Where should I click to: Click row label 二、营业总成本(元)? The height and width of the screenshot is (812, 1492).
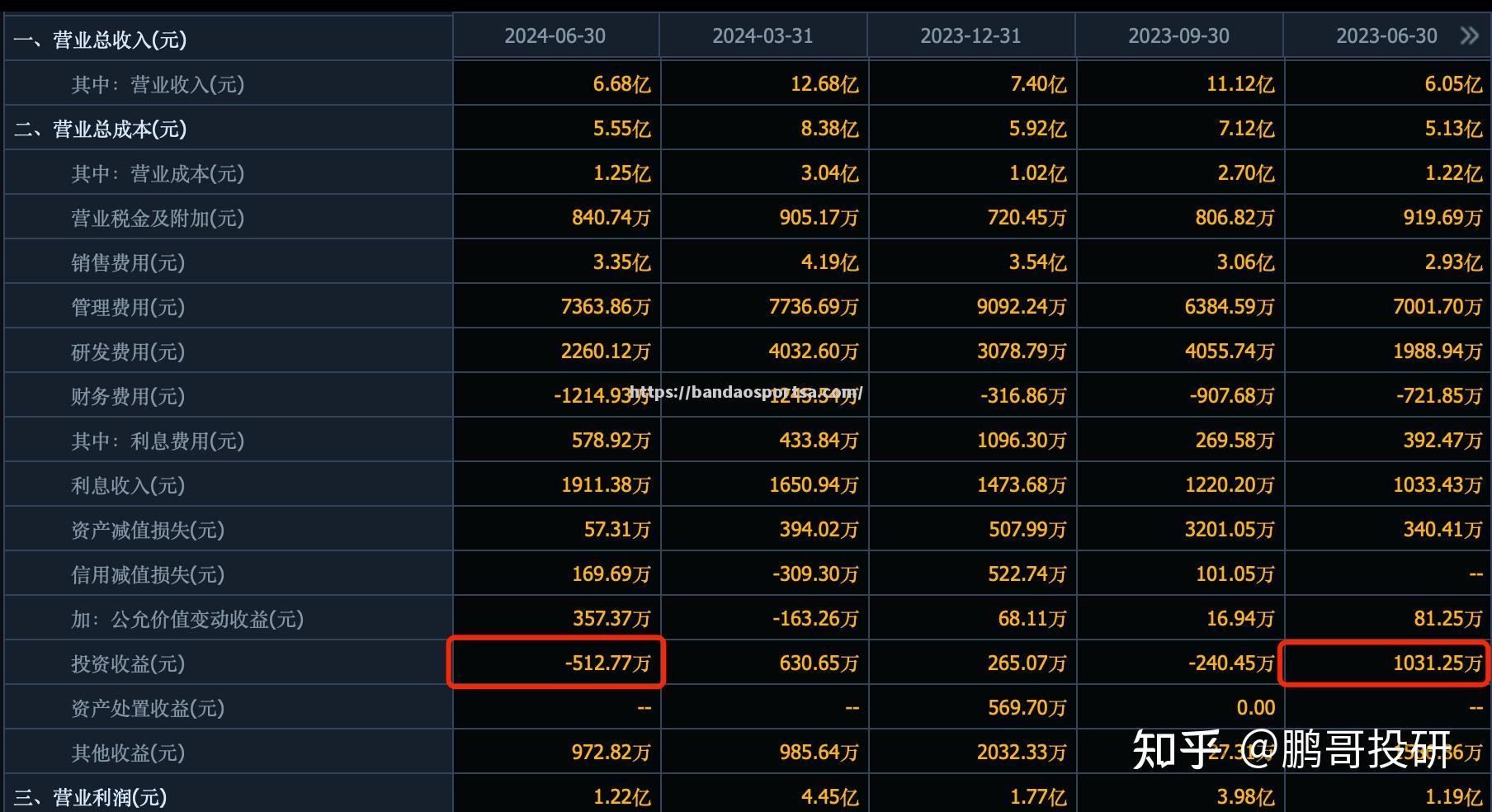pyautogui.click(x=100, y=129)
